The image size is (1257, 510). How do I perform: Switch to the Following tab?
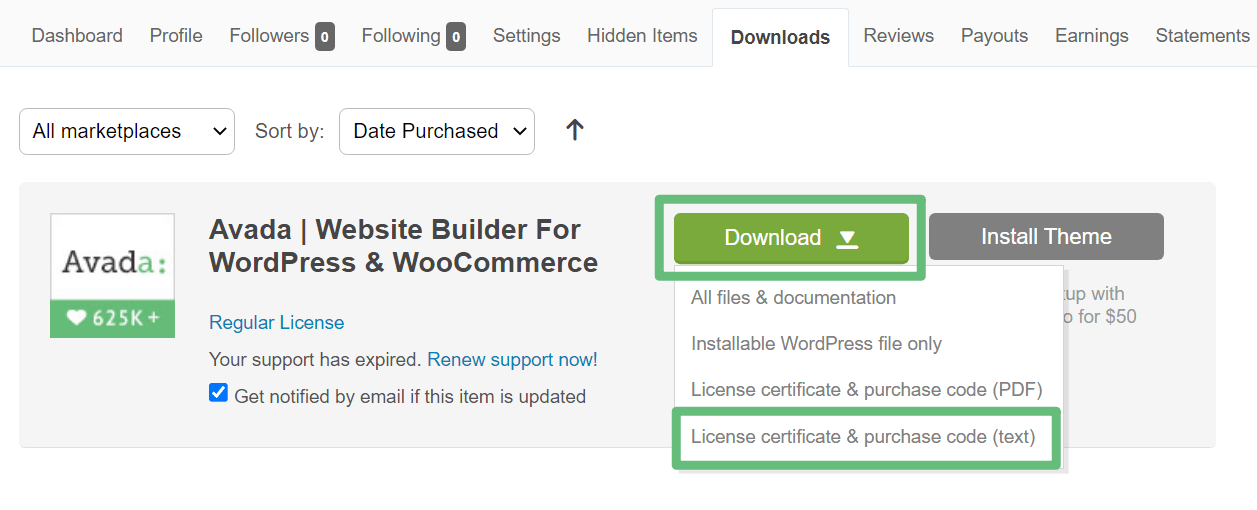pos(413,36)
